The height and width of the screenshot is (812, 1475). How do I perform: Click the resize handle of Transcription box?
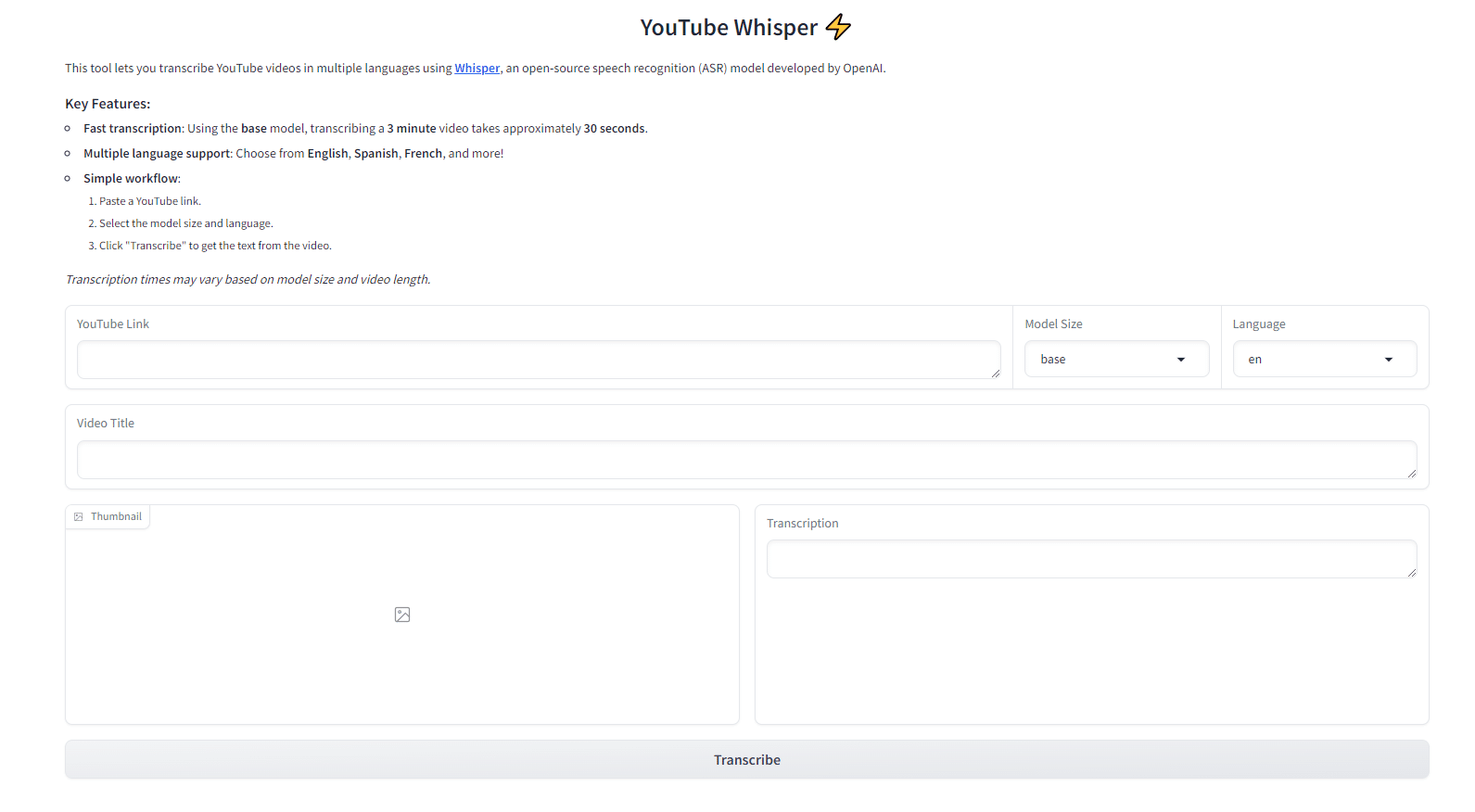1411,572
